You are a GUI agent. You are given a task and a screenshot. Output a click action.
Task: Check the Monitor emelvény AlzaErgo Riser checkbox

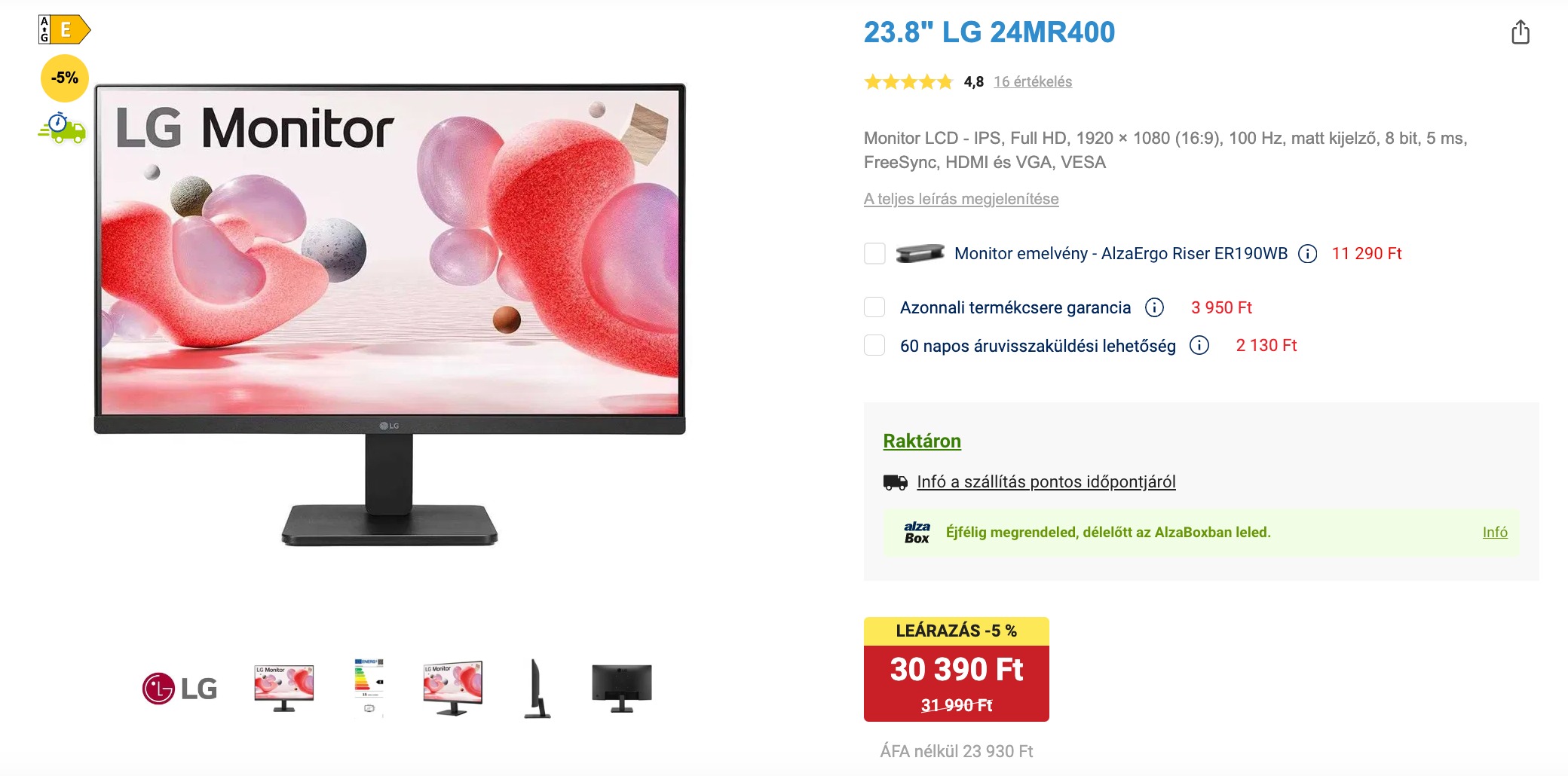tap(874, 253)
